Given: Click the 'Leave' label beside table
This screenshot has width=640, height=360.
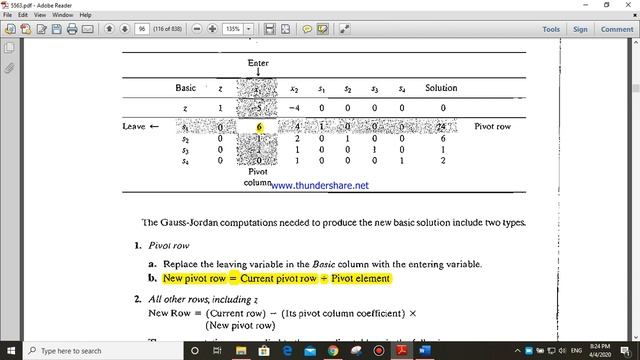Looking at the screenshot, I should click(134, 127).
